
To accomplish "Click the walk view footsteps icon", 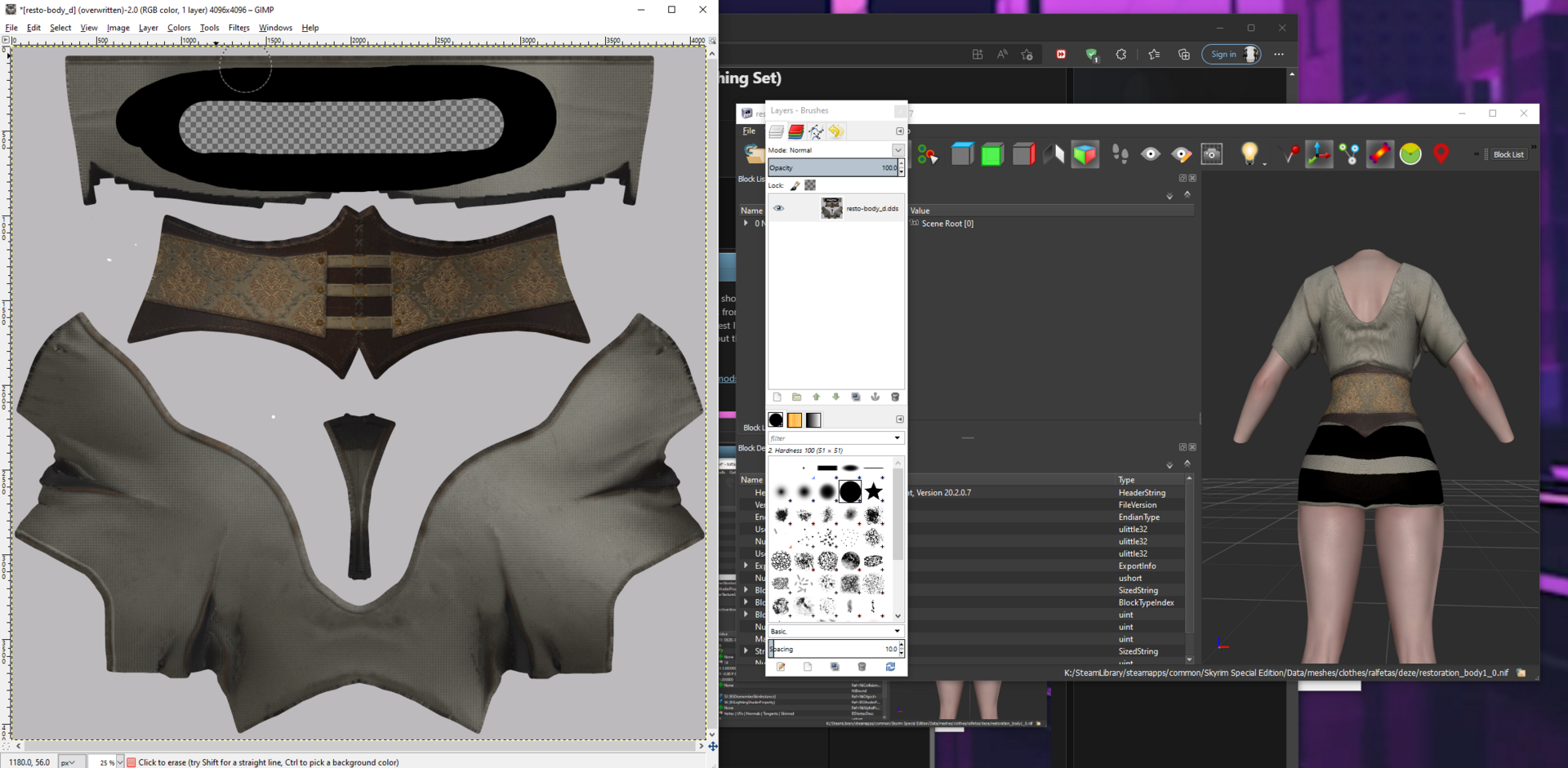I will coord(1120,153).
